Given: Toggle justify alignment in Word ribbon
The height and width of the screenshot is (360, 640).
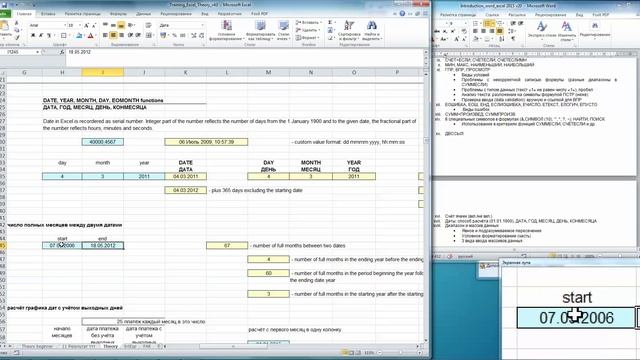Looking at the screenshot, I should (499, 31).
